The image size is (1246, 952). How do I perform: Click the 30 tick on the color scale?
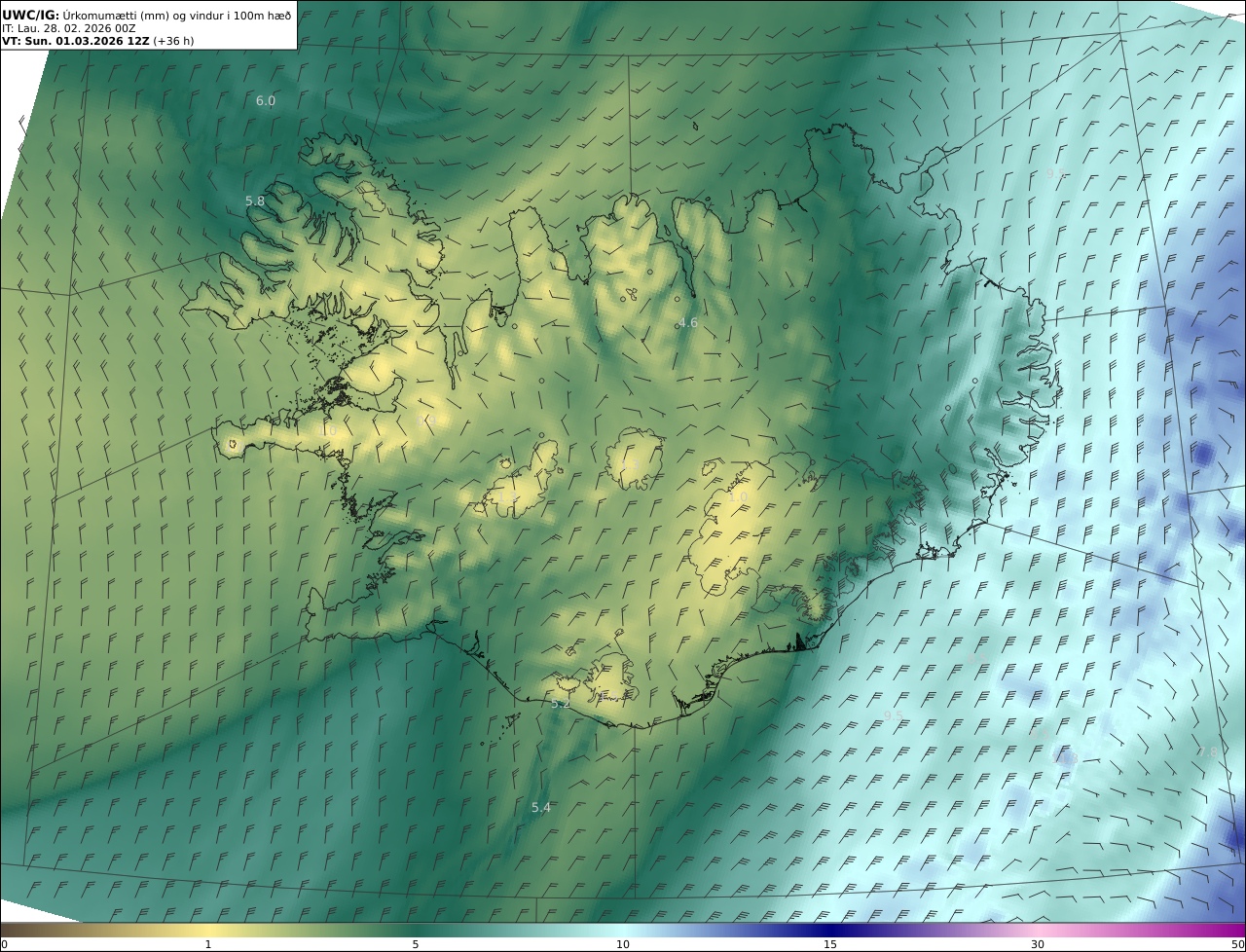coord(1038,944)
